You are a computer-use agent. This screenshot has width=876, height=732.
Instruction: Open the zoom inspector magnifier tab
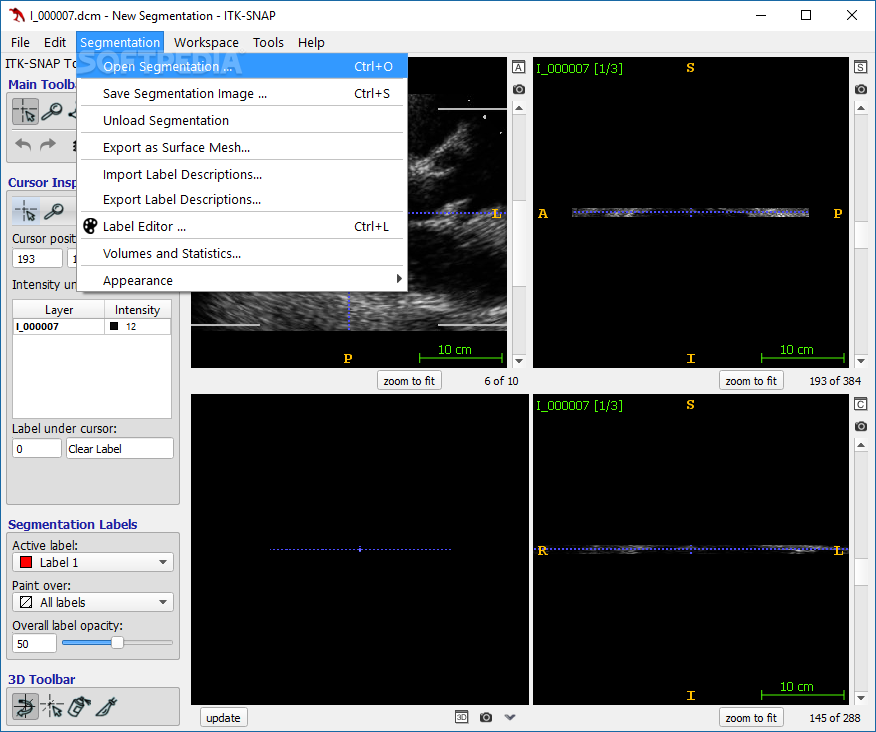coord(54,212)
